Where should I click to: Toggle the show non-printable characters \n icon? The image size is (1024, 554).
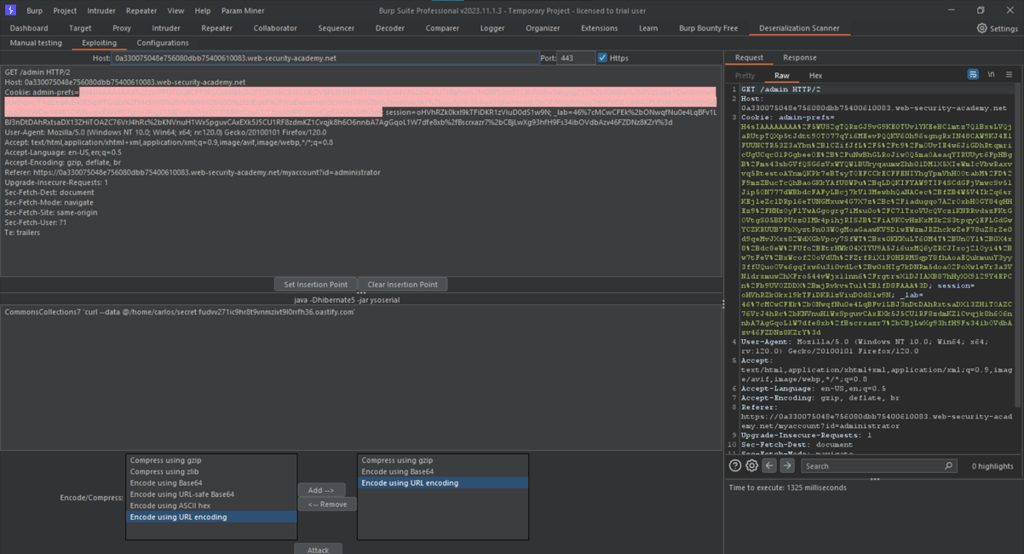tap(991, 75)
